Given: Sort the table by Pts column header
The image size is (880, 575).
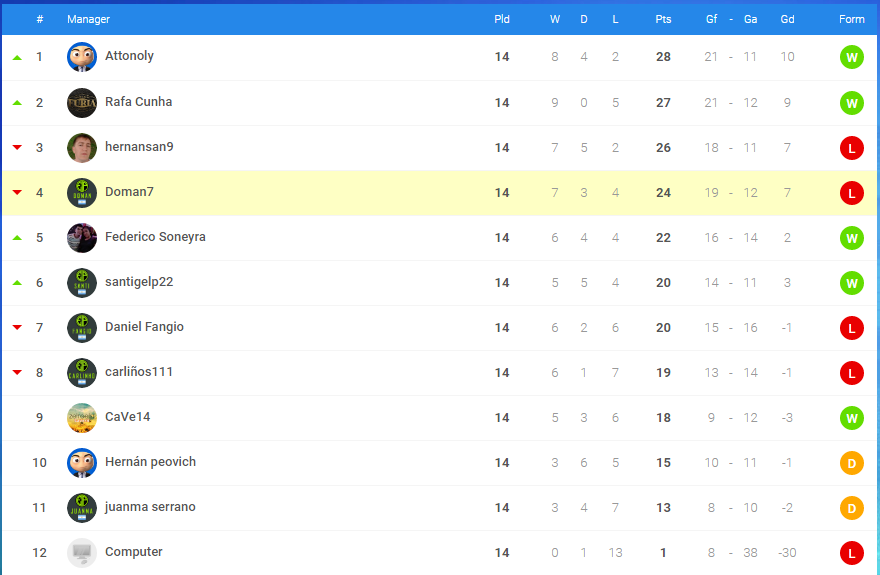Looking at the screenshot, I should [663, 19].
